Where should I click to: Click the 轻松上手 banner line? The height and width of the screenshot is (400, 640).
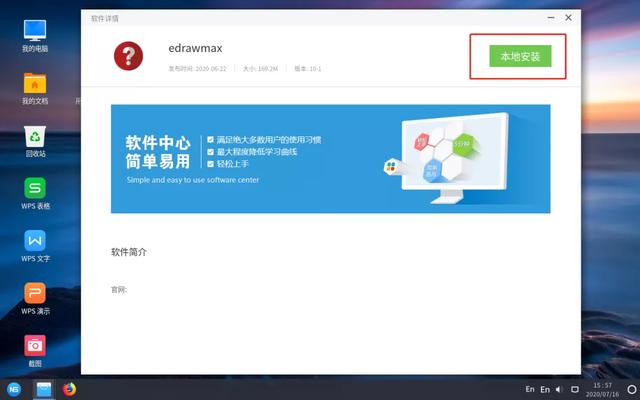tap(233, 164)
